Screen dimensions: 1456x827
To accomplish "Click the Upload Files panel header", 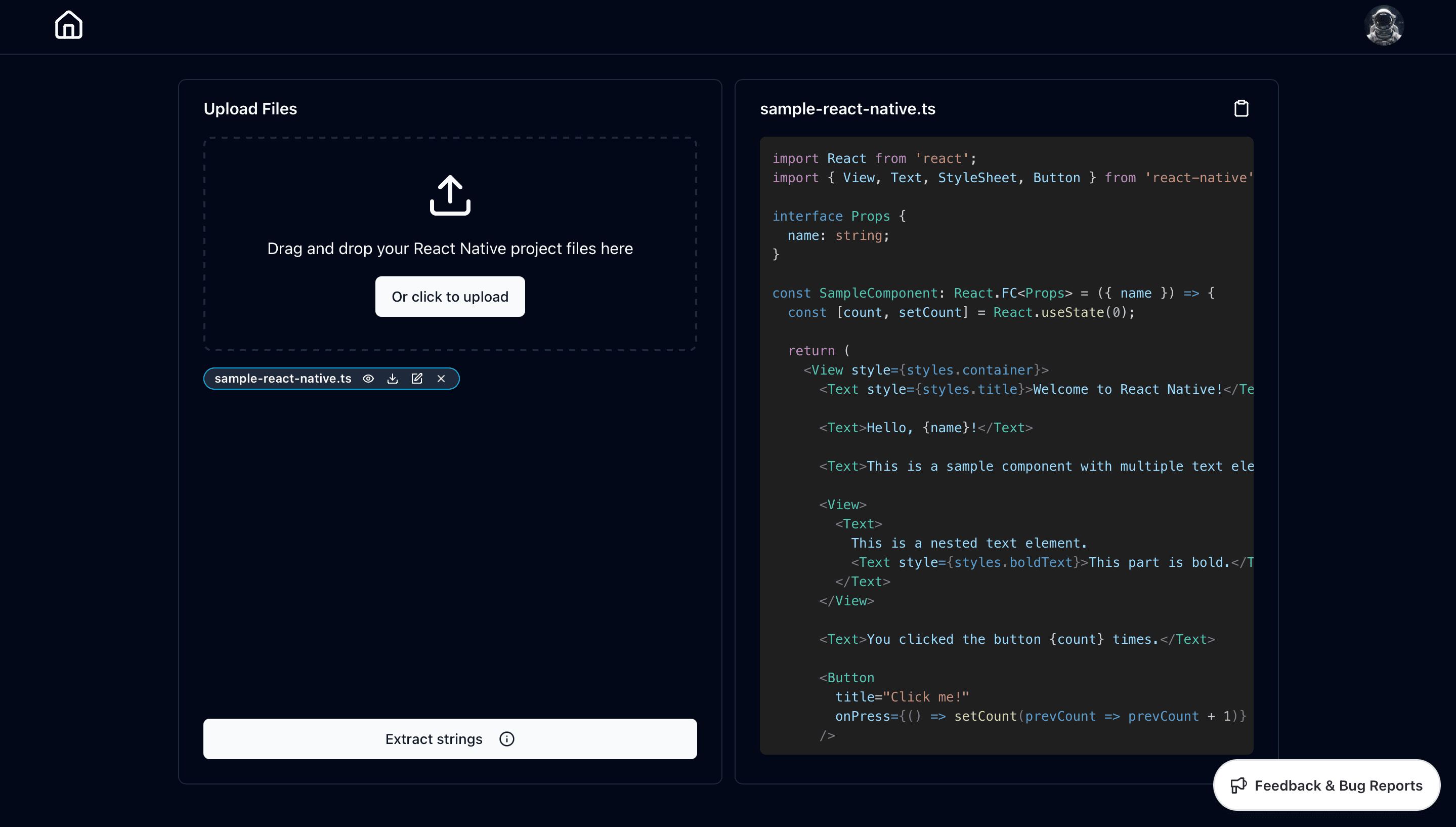I will pos(250,108).
